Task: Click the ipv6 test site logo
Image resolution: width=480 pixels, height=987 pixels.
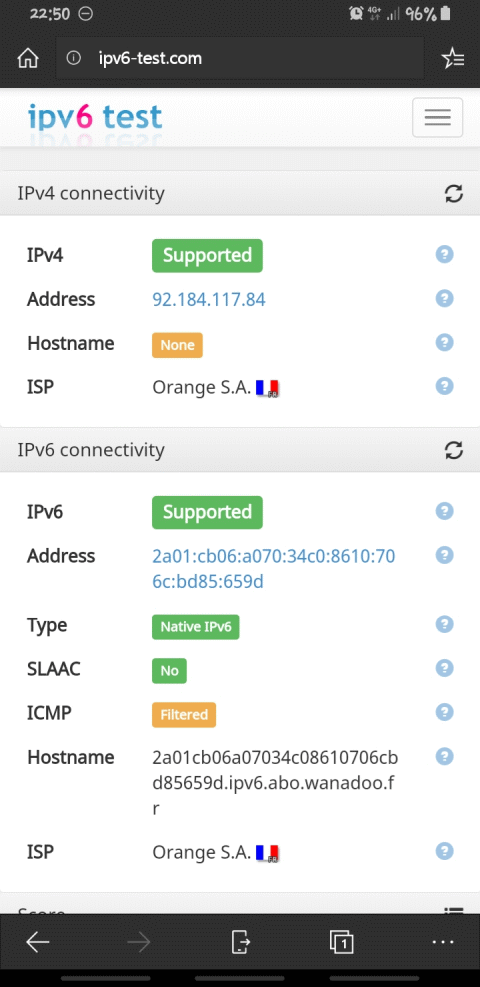Action: pos(95,117)
